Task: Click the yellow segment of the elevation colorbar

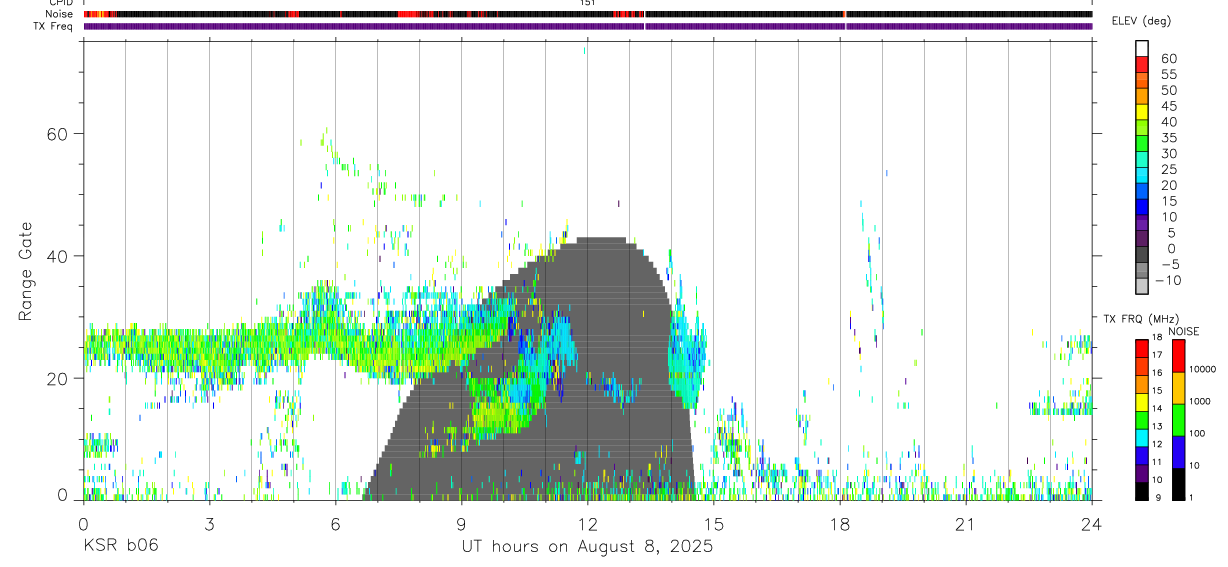Action: [x=1142, y=112]
